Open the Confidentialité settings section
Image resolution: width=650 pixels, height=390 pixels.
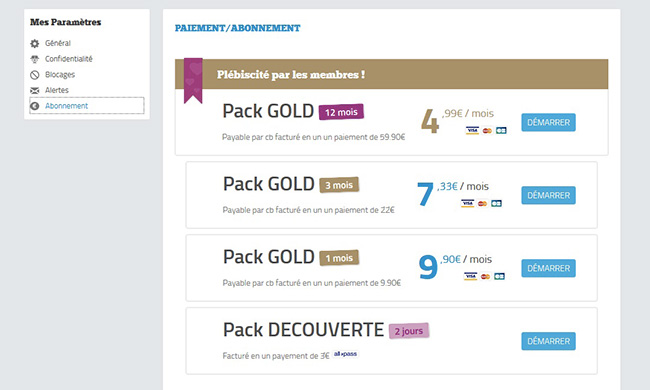pos(69,59)
